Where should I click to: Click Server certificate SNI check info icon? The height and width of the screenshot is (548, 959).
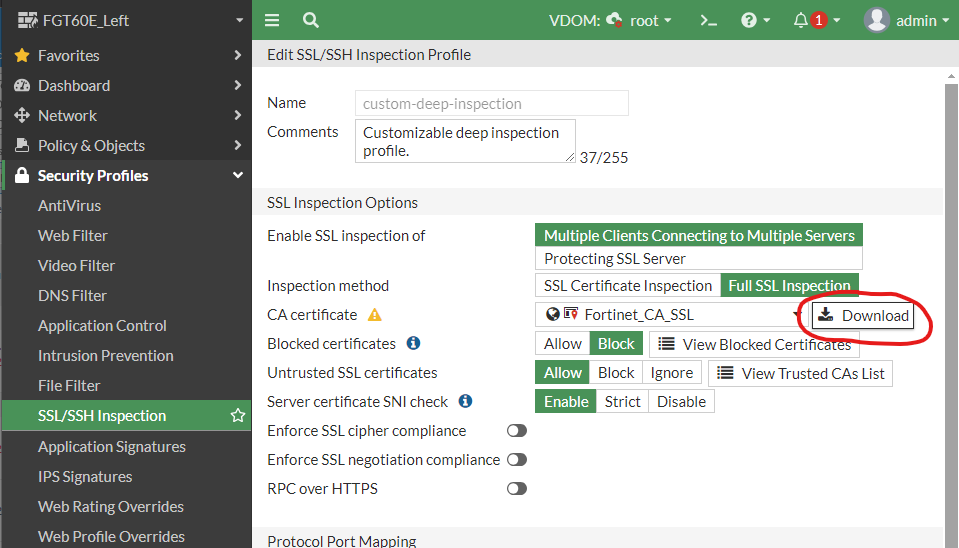coord(465,401)
